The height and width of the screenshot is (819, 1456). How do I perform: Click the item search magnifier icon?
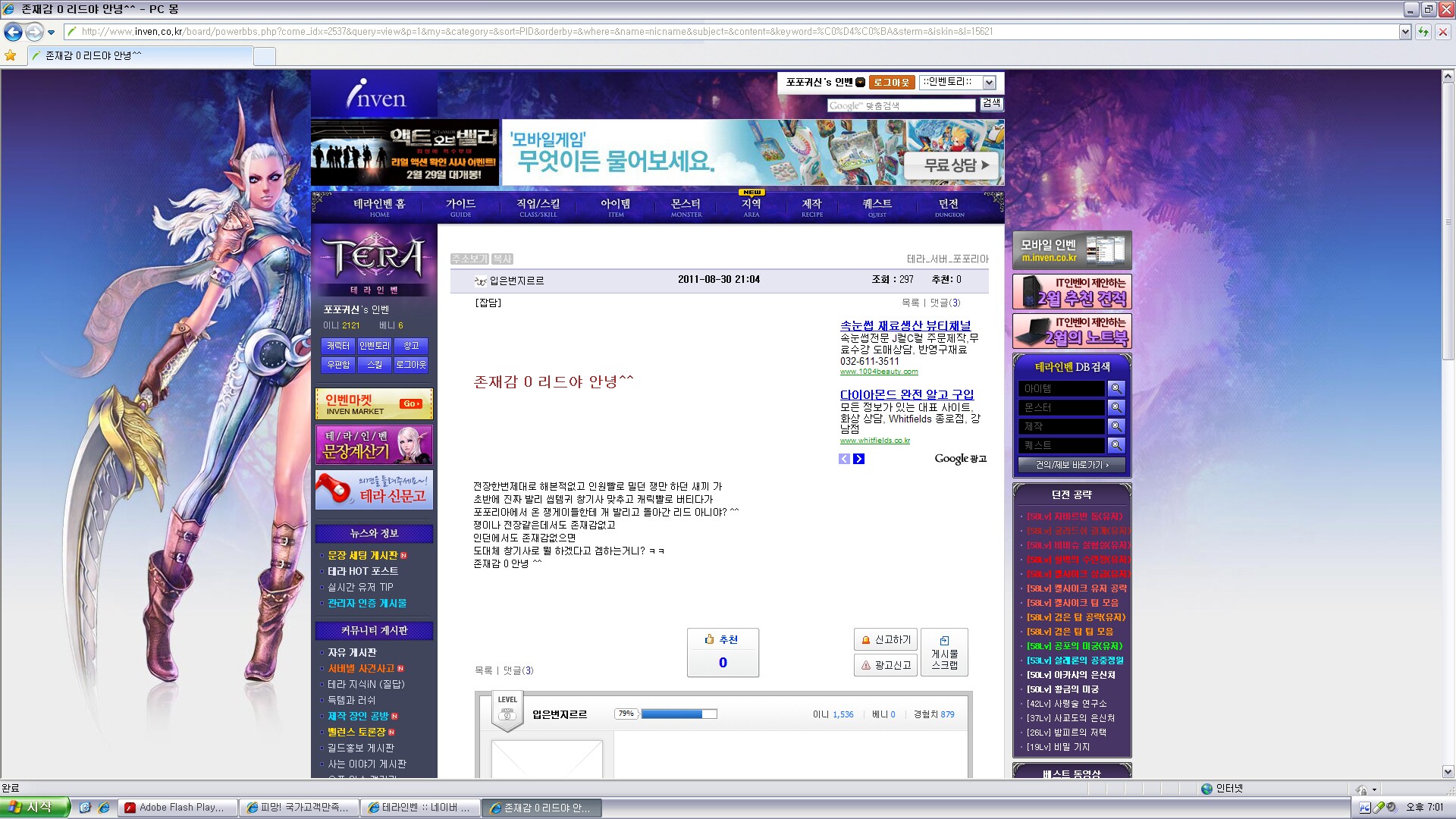coord(1116,388)
